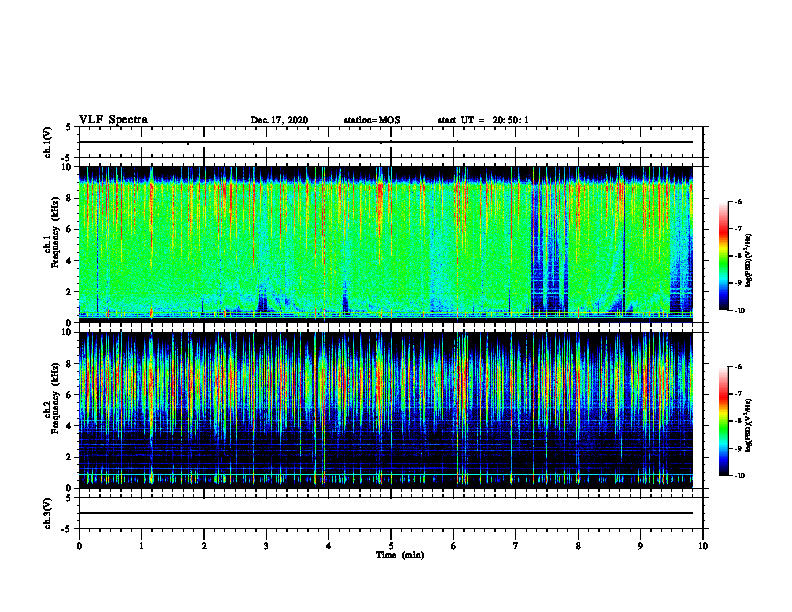Viewport: 792px width, 612px height.
Task: Click the "-10" label on ch.1 colorbar
Action: coord(739,310)
